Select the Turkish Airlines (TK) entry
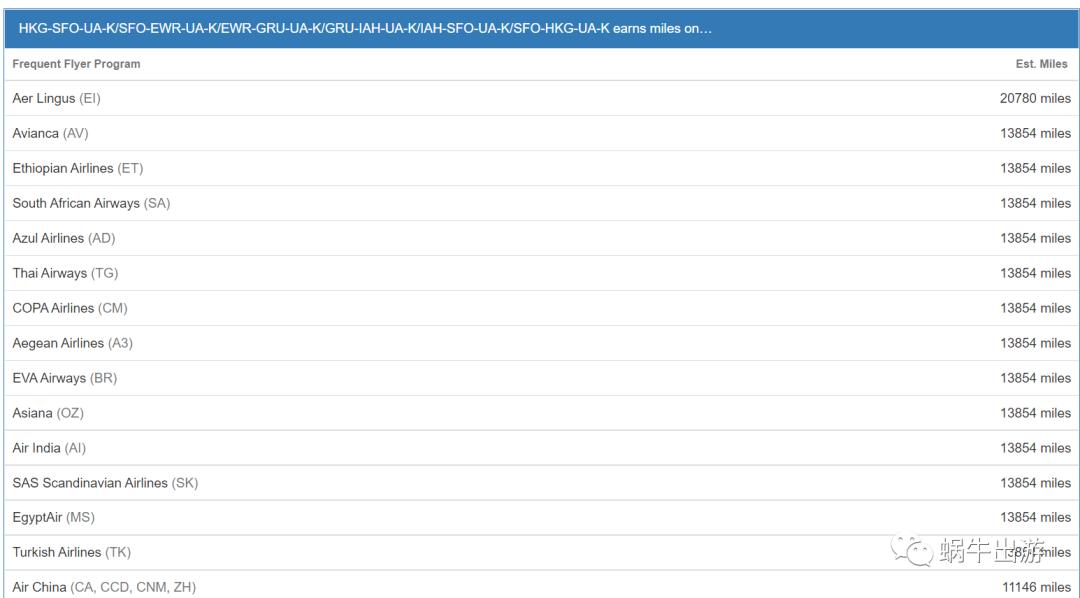This screenshot has height=598, width=1080. click(72, 553)
